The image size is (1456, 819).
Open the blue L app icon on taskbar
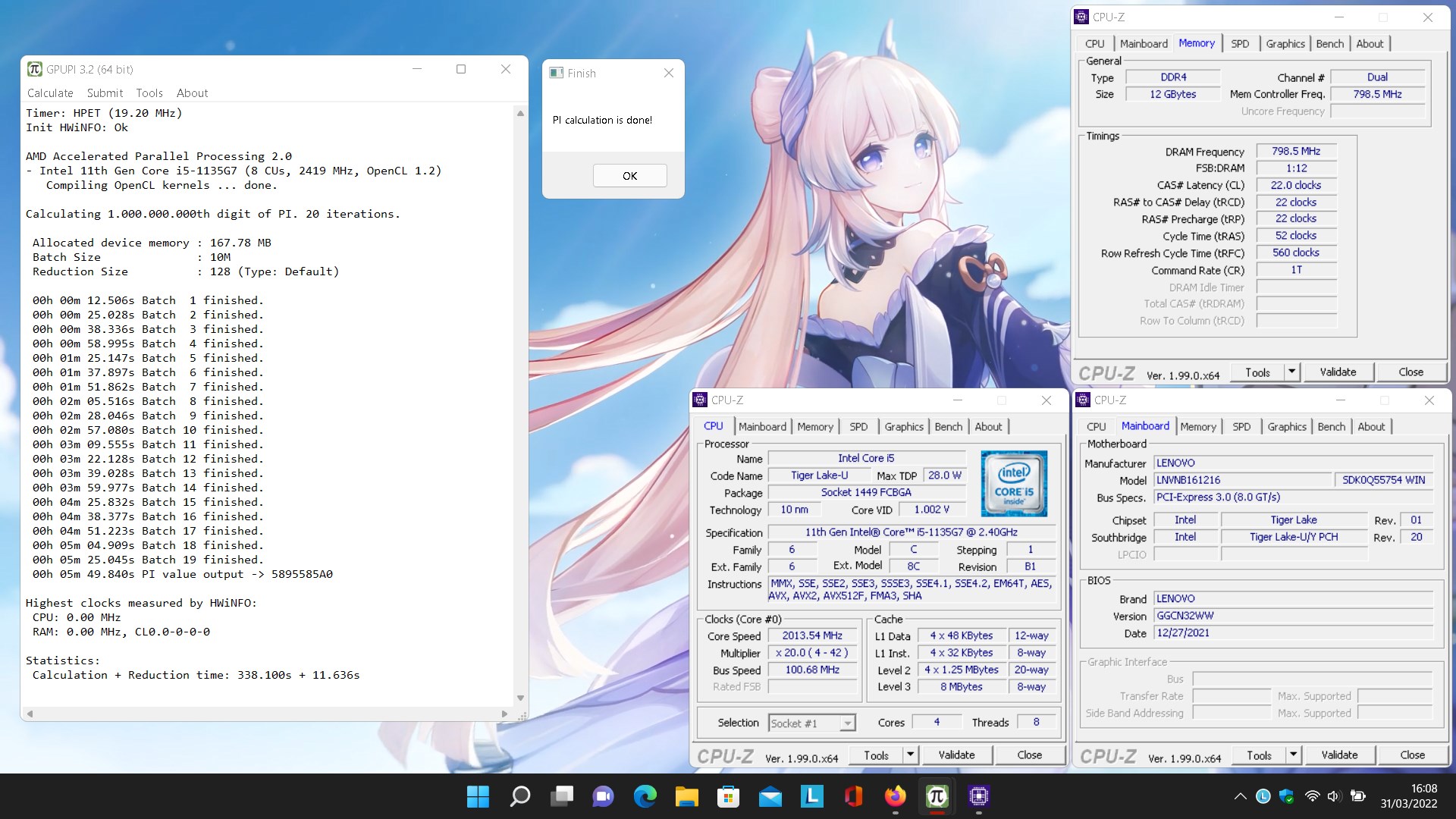tap(812, 796)
